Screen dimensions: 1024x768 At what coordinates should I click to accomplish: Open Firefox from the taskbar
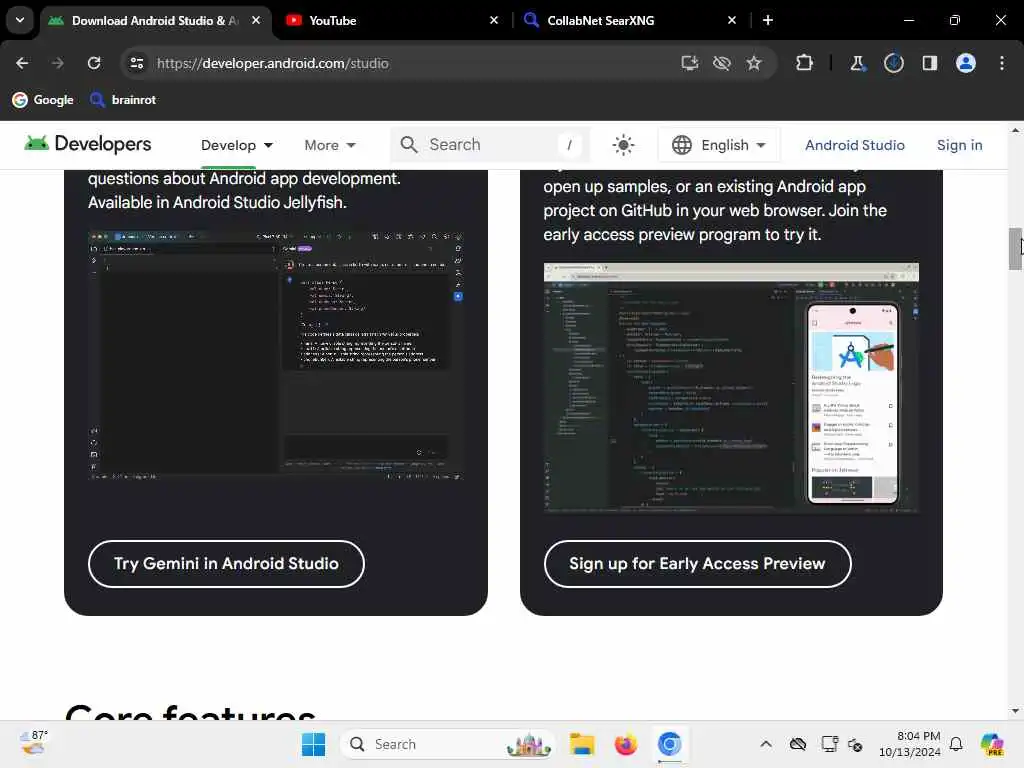[626, 744]
